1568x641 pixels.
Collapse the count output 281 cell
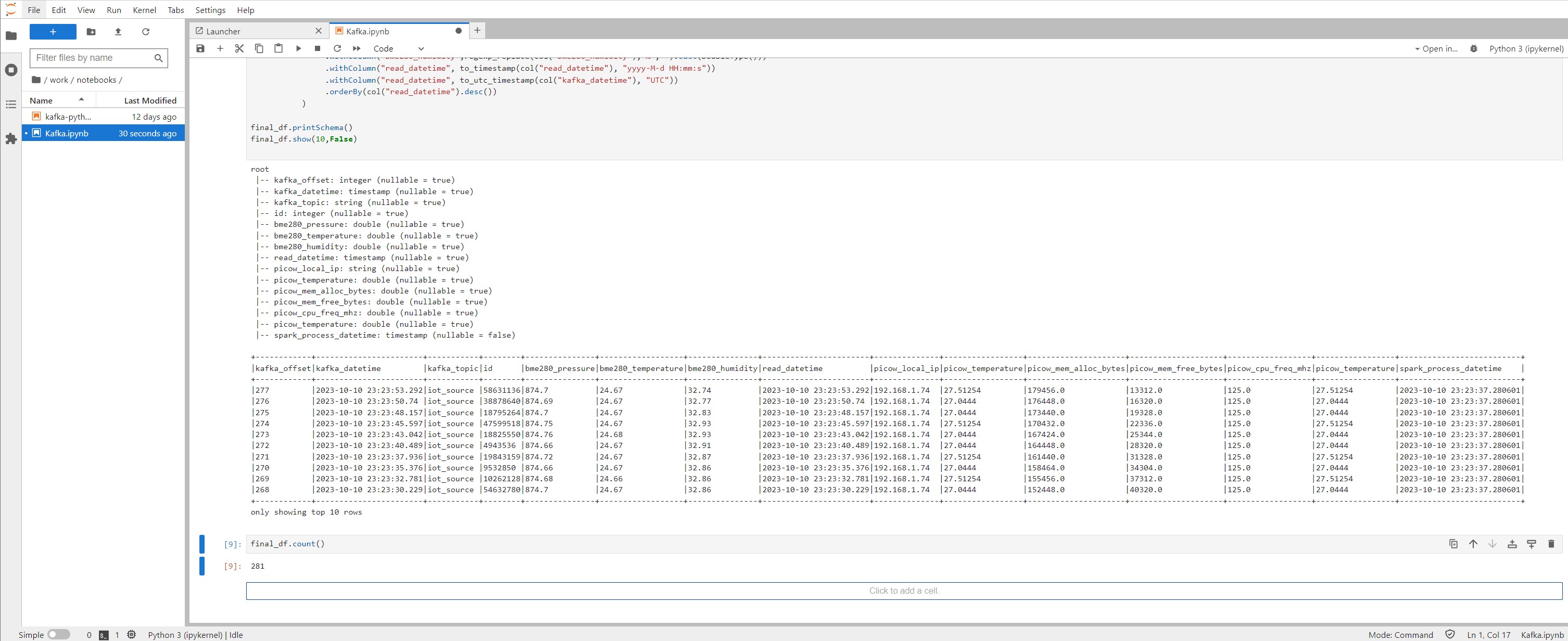(202, 566)
